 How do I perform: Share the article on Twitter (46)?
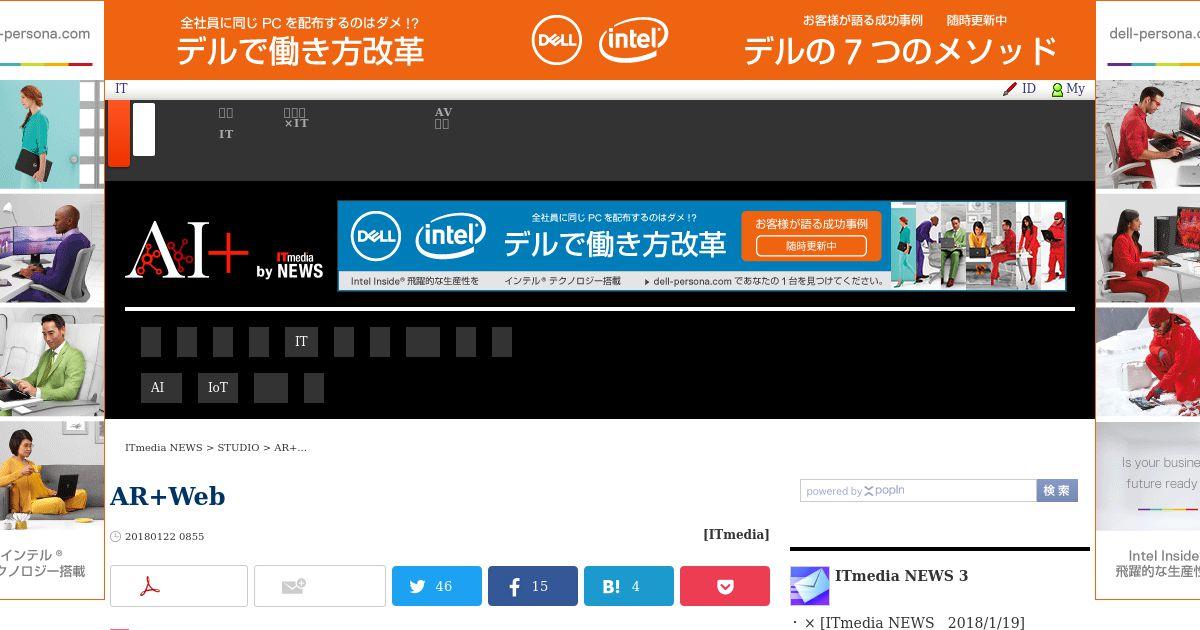[436, 586]
